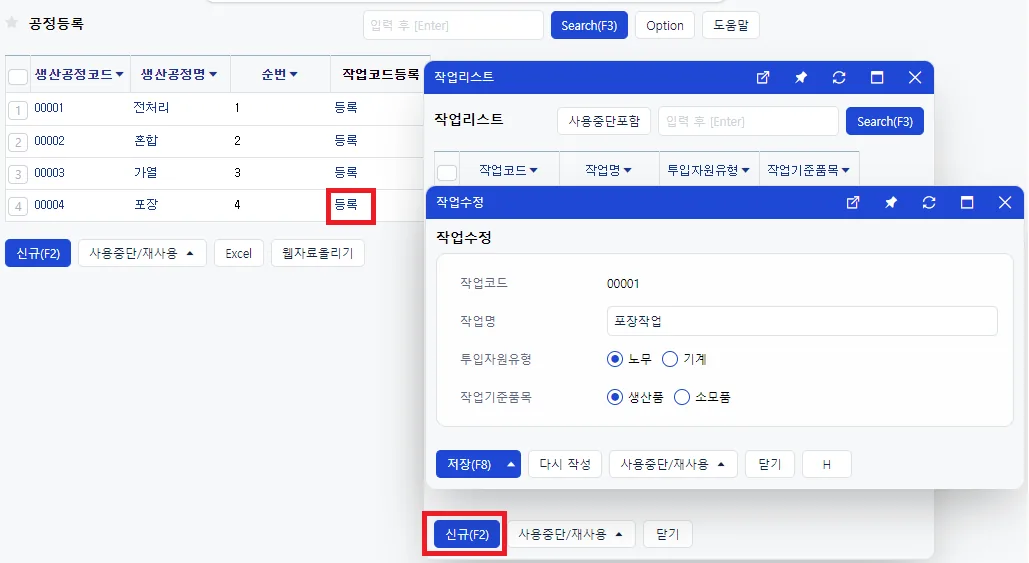Click 등록 link for 혼합 row
The width and height of the screenshot is (1029, 563).
[x=346, y=140]
